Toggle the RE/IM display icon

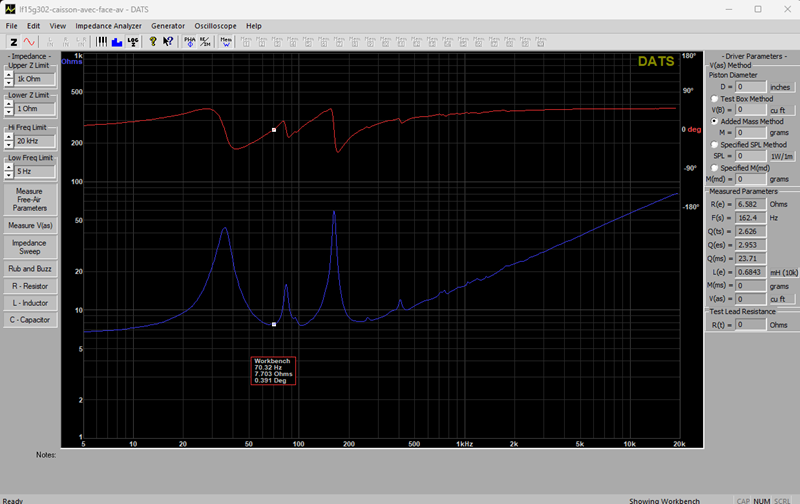(205, 42)
